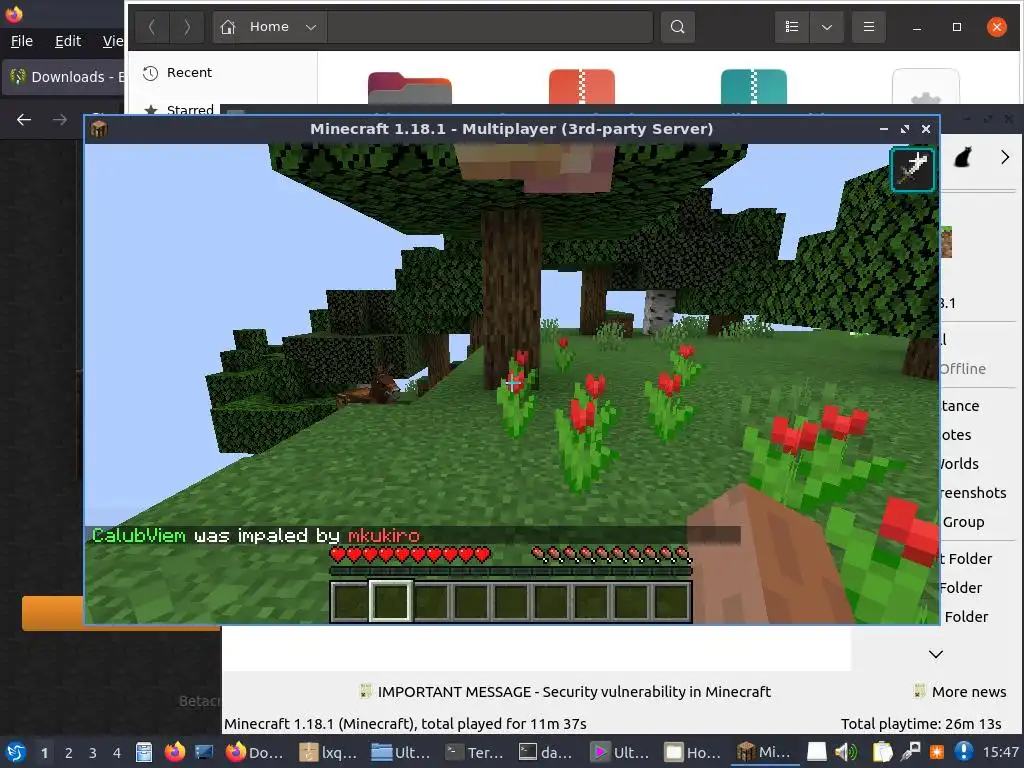Image resolution: width=1024 pixels, height=768 pixels.
Task: Click the purple folder thumbnail in Home
Action: pos(409,88)
